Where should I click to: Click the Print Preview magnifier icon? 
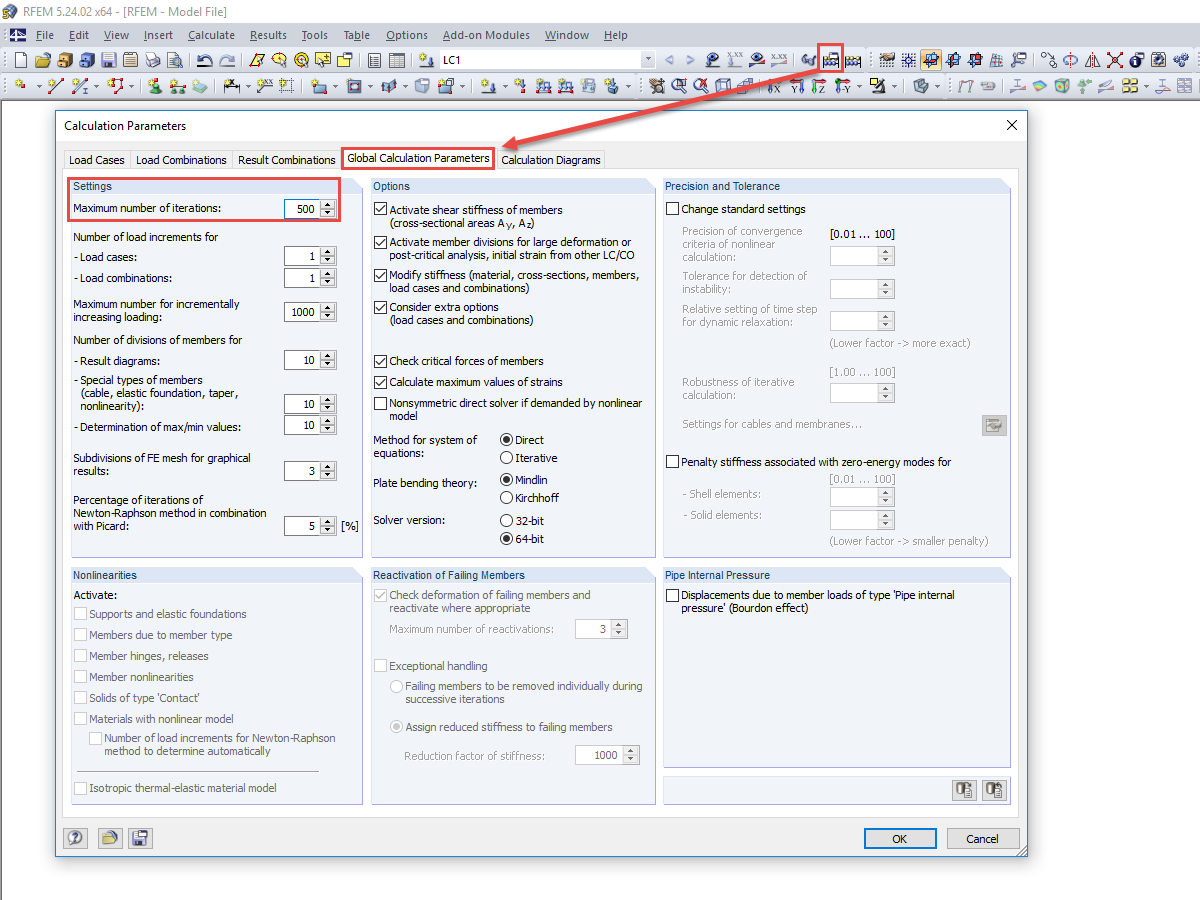point(175,60)
